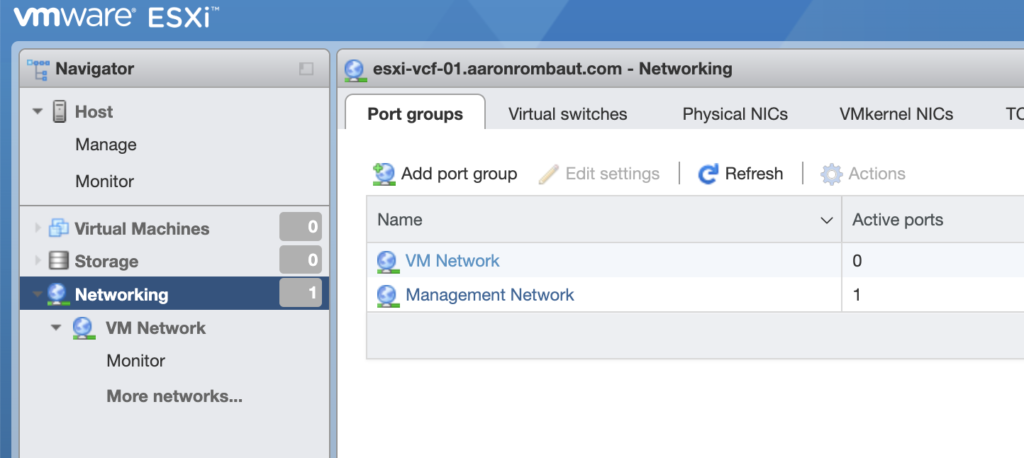Click the Storage icon in Navigator
Image resolution: width=1024 pixels, height=458 pixels.
(59, 261)
